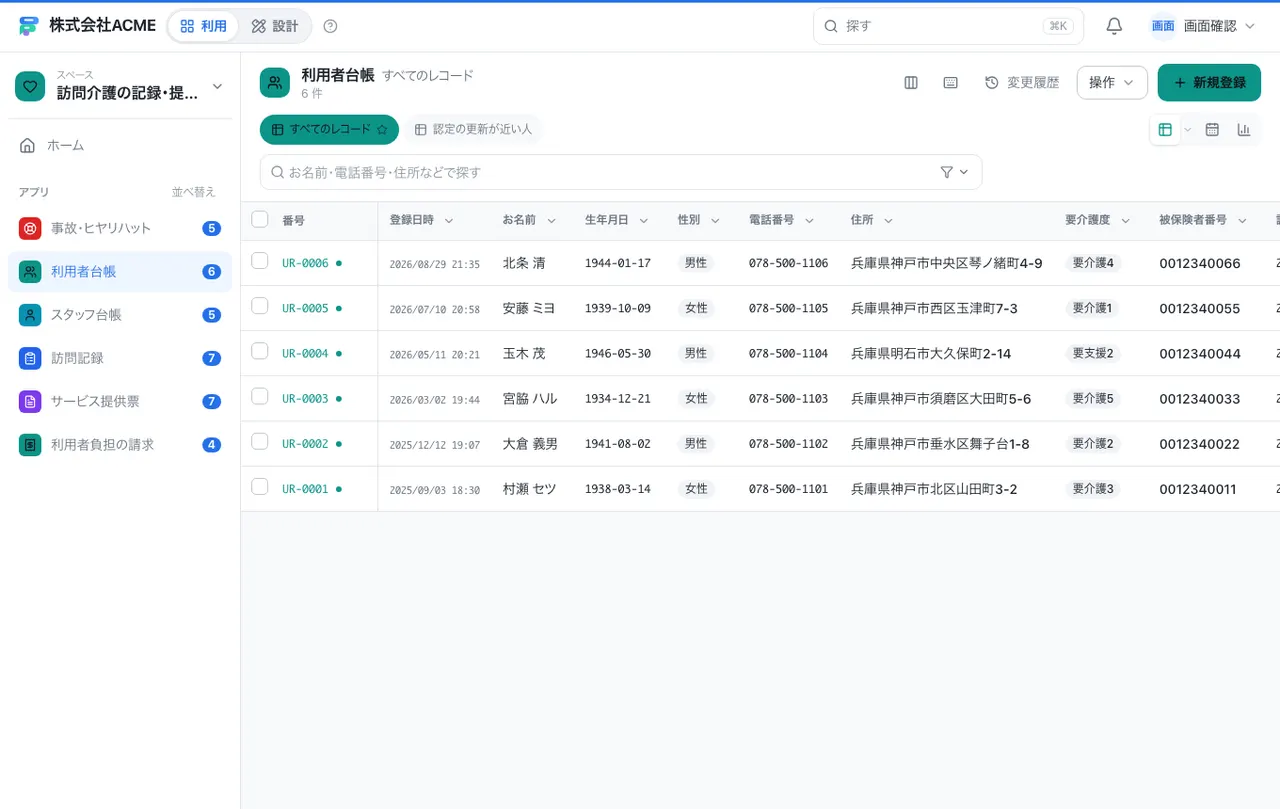
Task: Expand the space selector 訪問介護の記録
Action: [120, 86]
